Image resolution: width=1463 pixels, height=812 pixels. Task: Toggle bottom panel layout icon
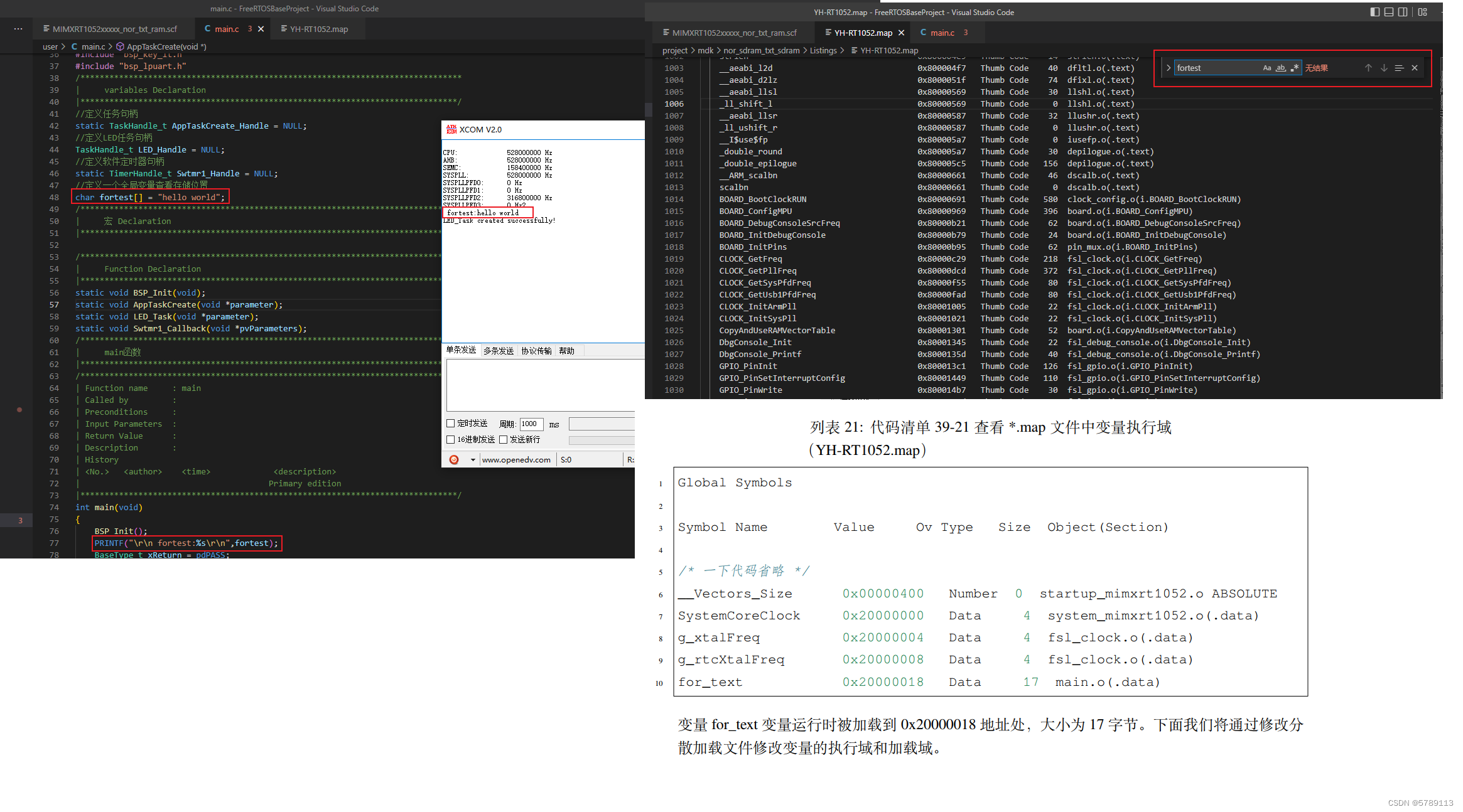pyautogui.click(x=1389, y=12)
